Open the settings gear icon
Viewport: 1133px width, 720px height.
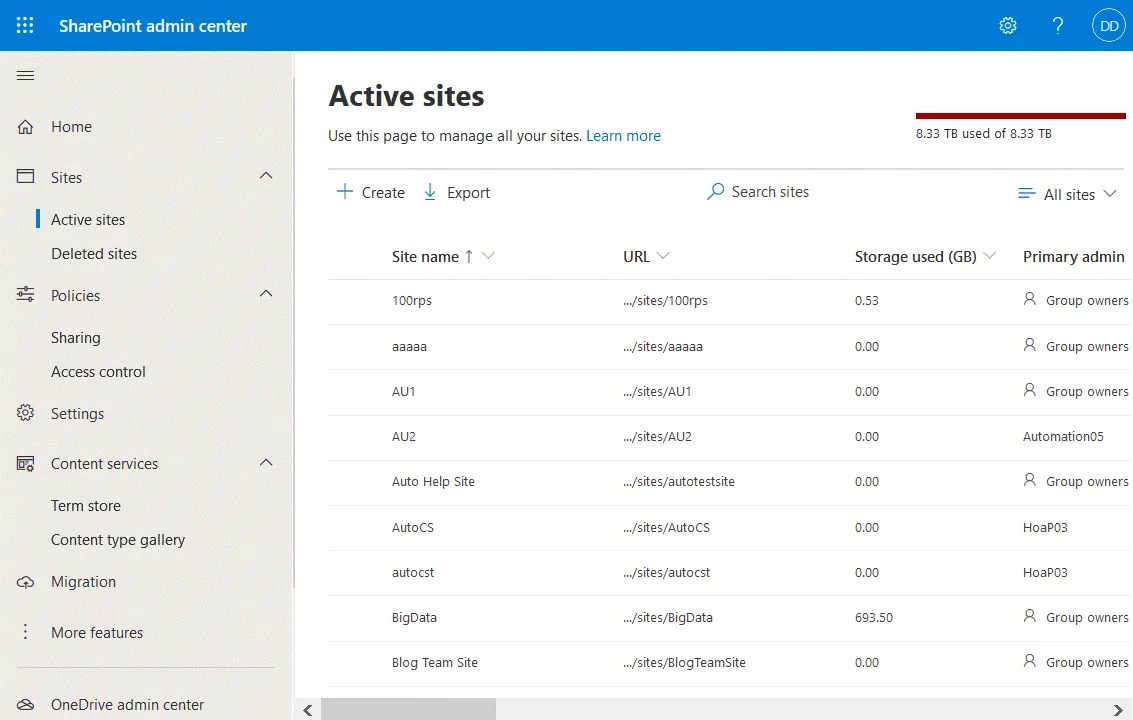[1007, 25]
